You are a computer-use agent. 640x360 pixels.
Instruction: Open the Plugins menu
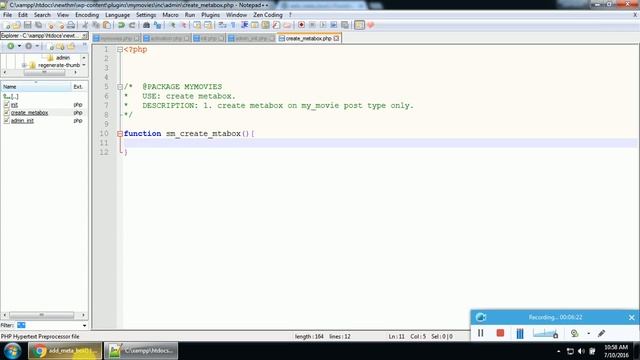click(x=210, y=15)
